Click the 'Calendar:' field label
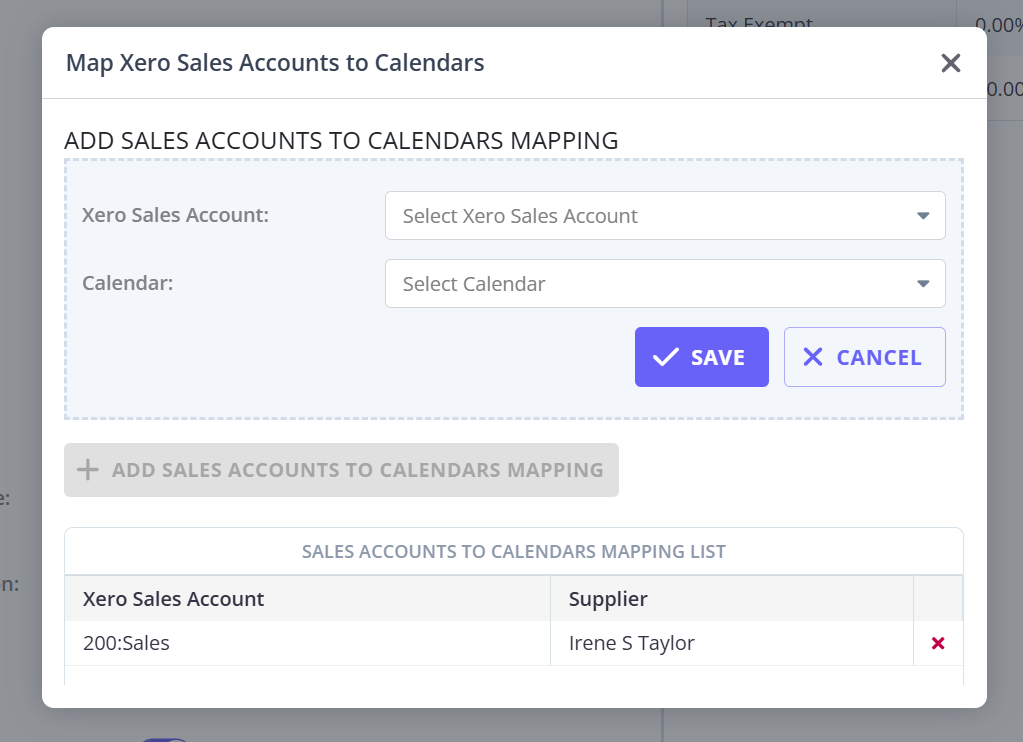 (x=128, y=283)
